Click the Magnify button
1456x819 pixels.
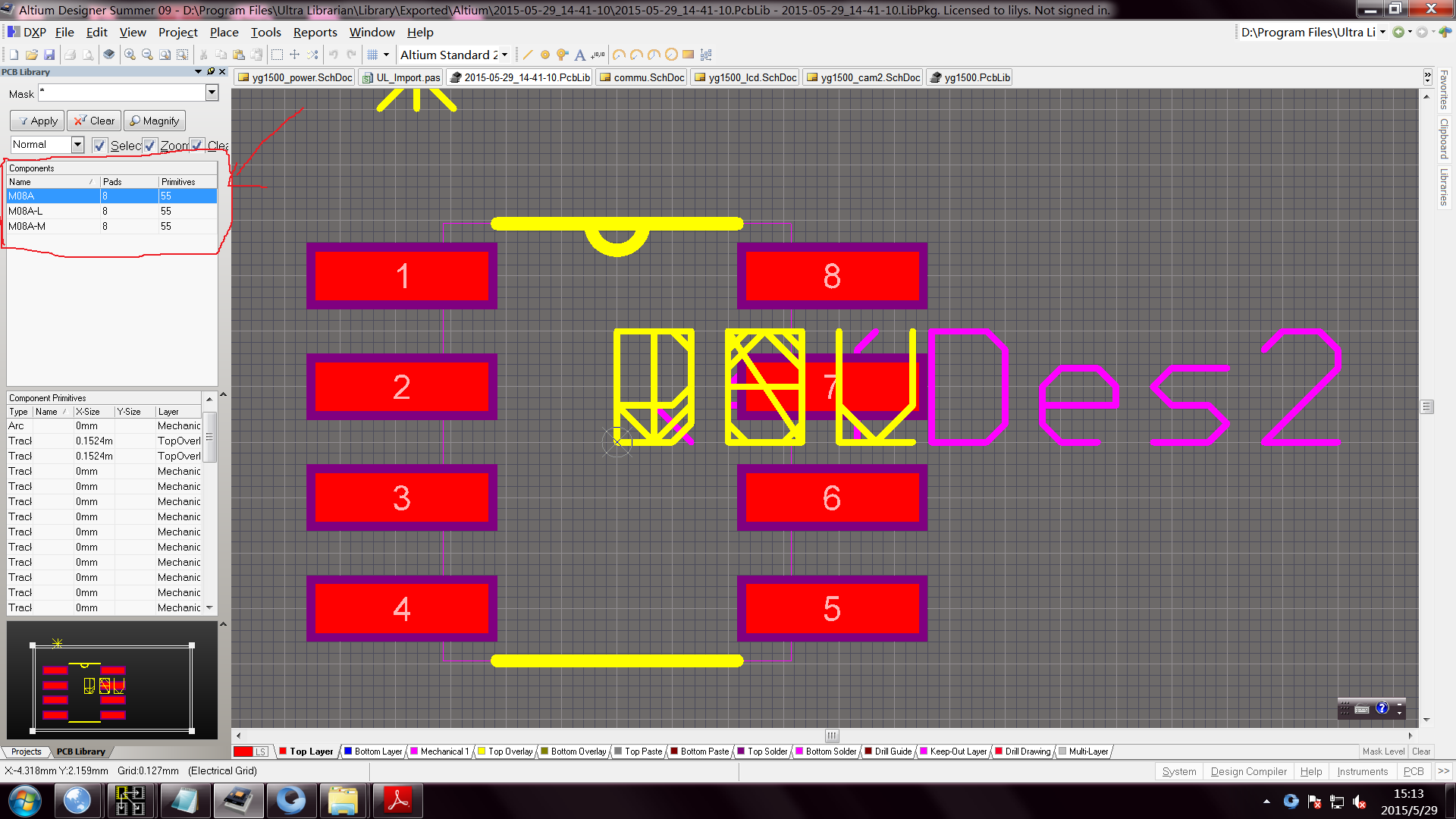point(154,121)
